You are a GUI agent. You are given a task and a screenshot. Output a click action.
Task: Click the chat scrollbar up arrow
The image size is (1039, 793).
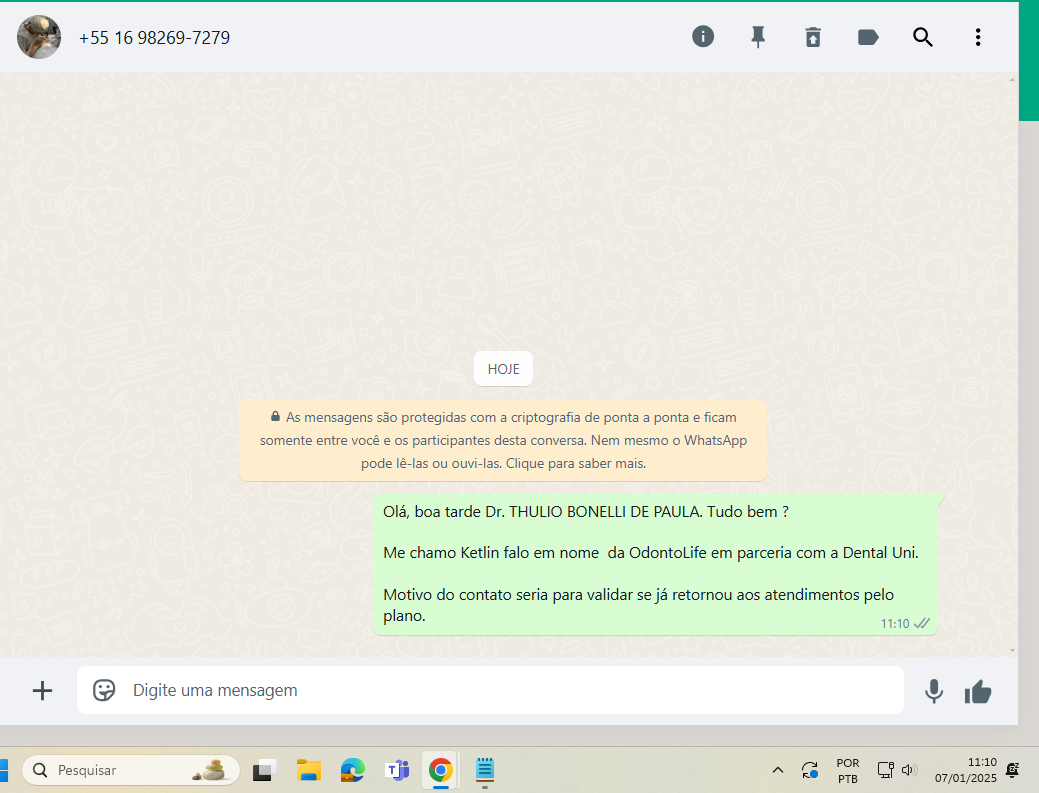tap(1012, 79)
